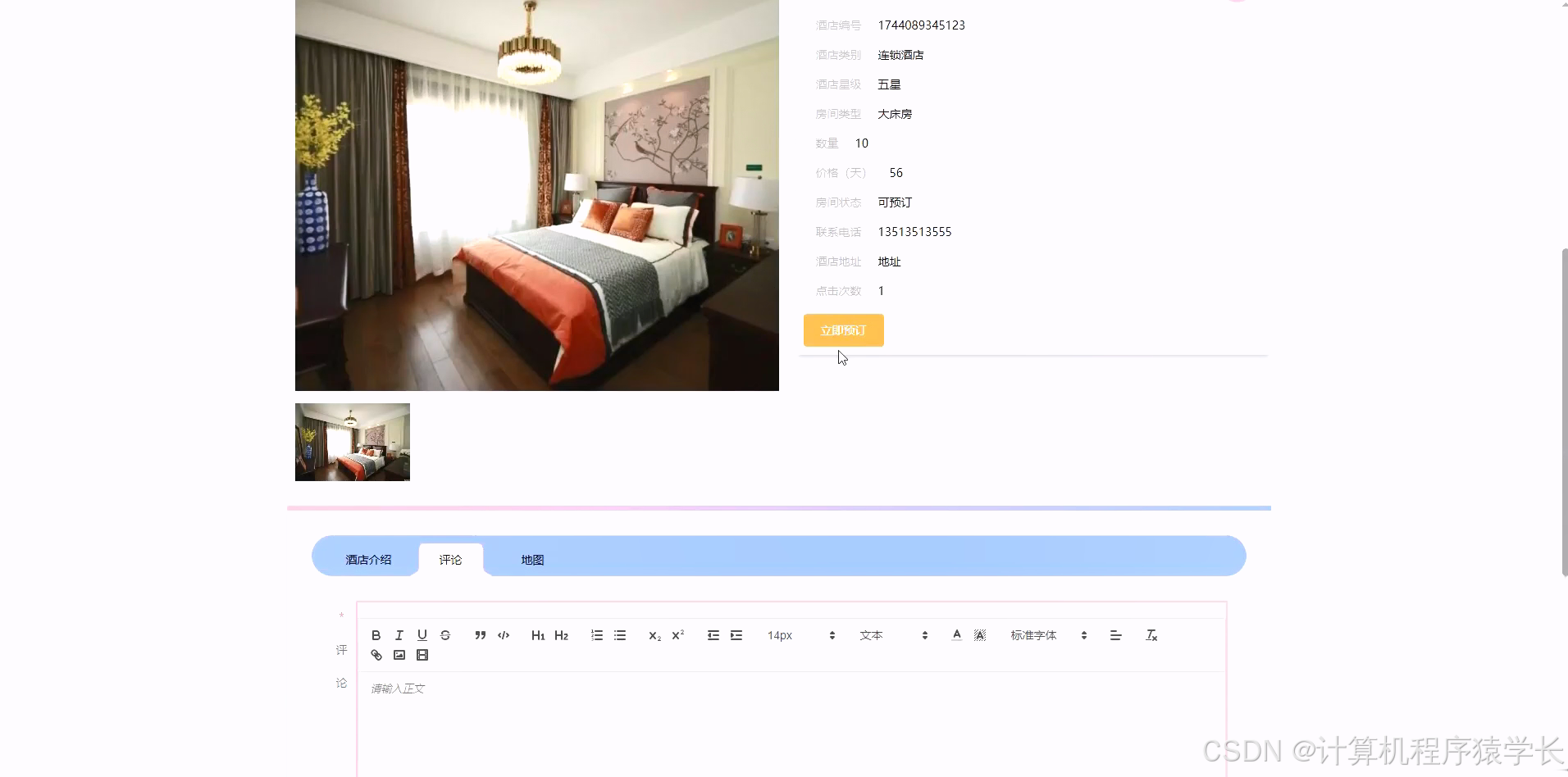This screenshot has width=1568, height=777.
Task: Insert a video into the comment
Action: tap(422, 655)
